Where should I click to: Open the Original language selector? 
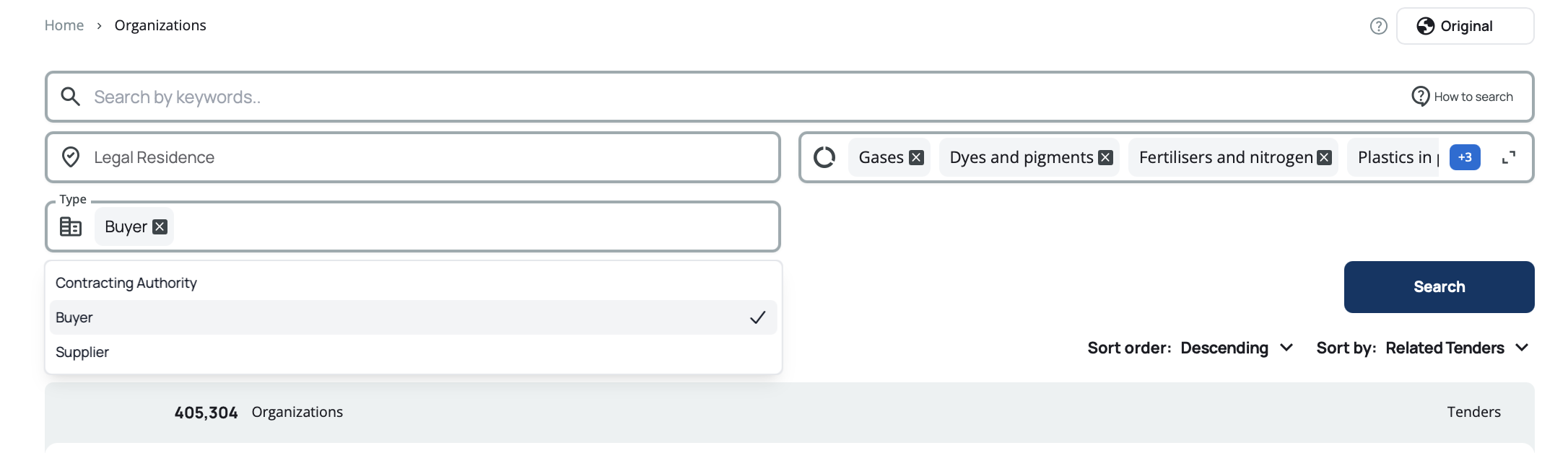point(1465,26)
